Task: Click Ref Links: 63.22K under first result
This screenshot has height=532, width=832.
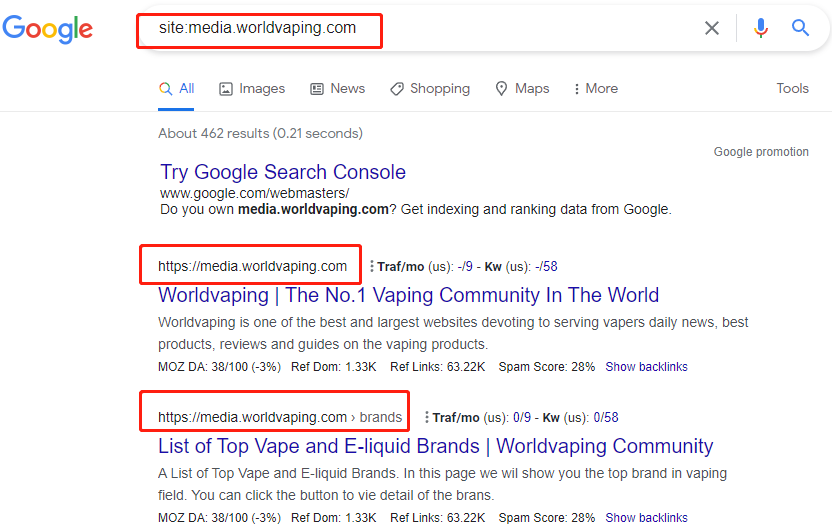Action: (437, 367)
